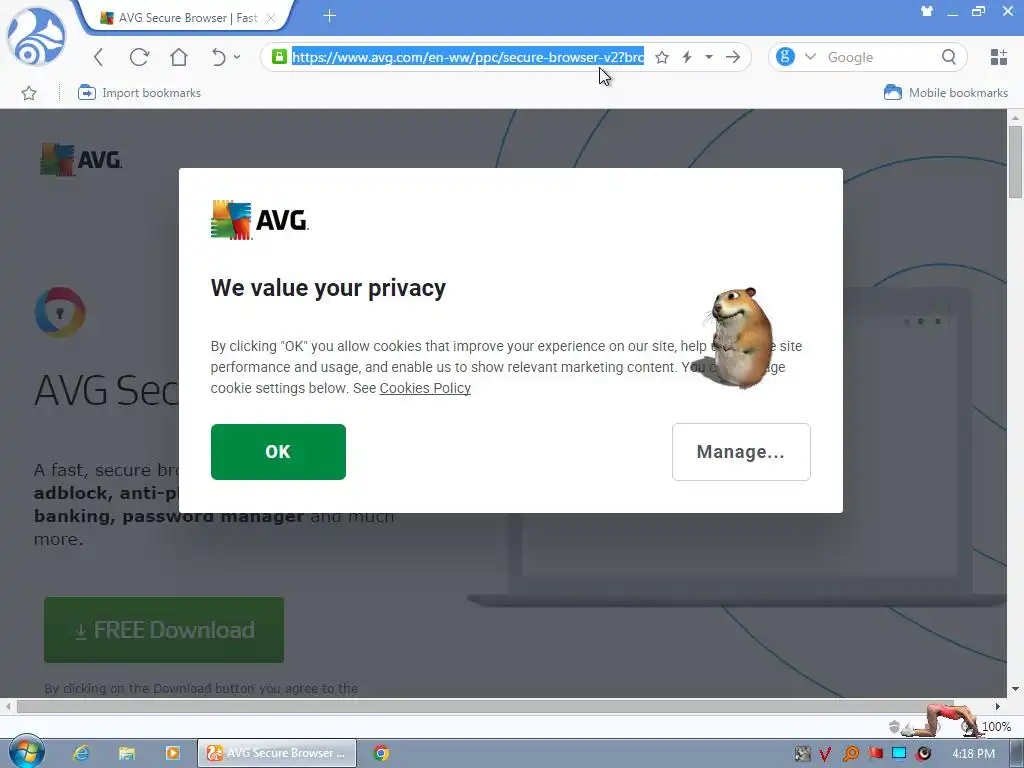
Task: Click Import bookmarks
Action: [139, 93]
